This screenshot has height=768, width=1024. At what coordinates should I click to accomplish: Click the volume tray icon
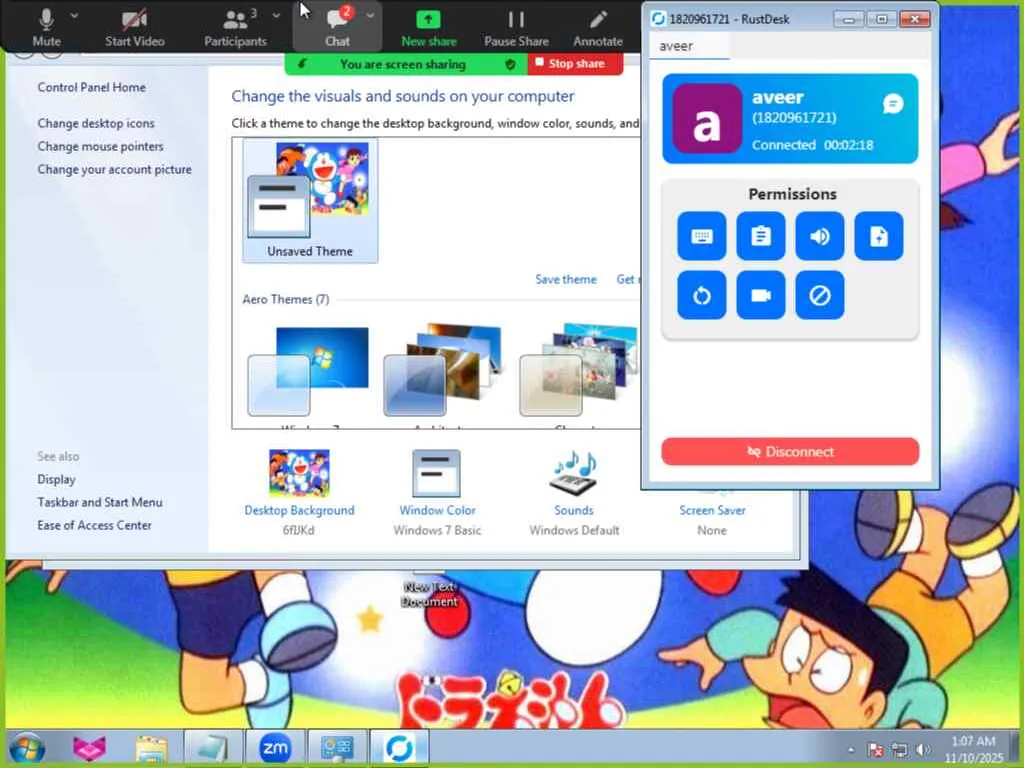[923, 750]
